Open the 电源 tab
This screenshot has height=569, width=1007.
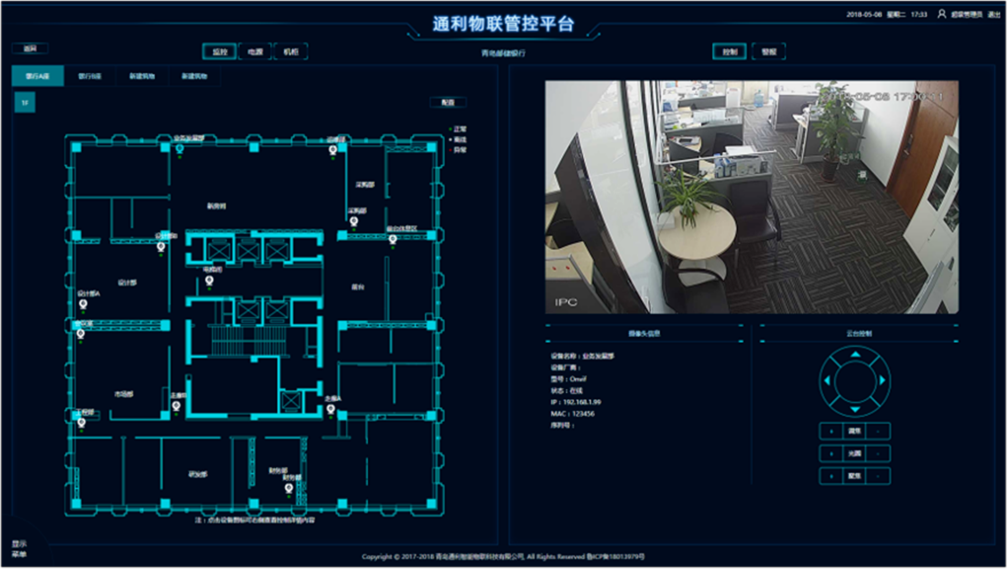254,51
